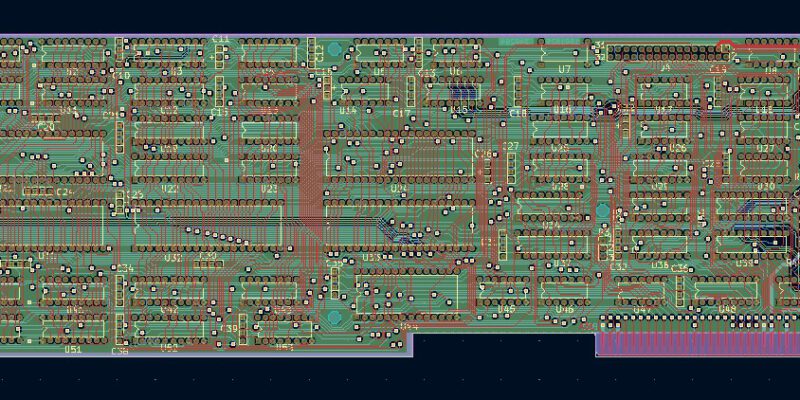This screenshot has width=800, height=400.
Task: Select the C39 capacitor label
Action: click(x=230, y=329)
